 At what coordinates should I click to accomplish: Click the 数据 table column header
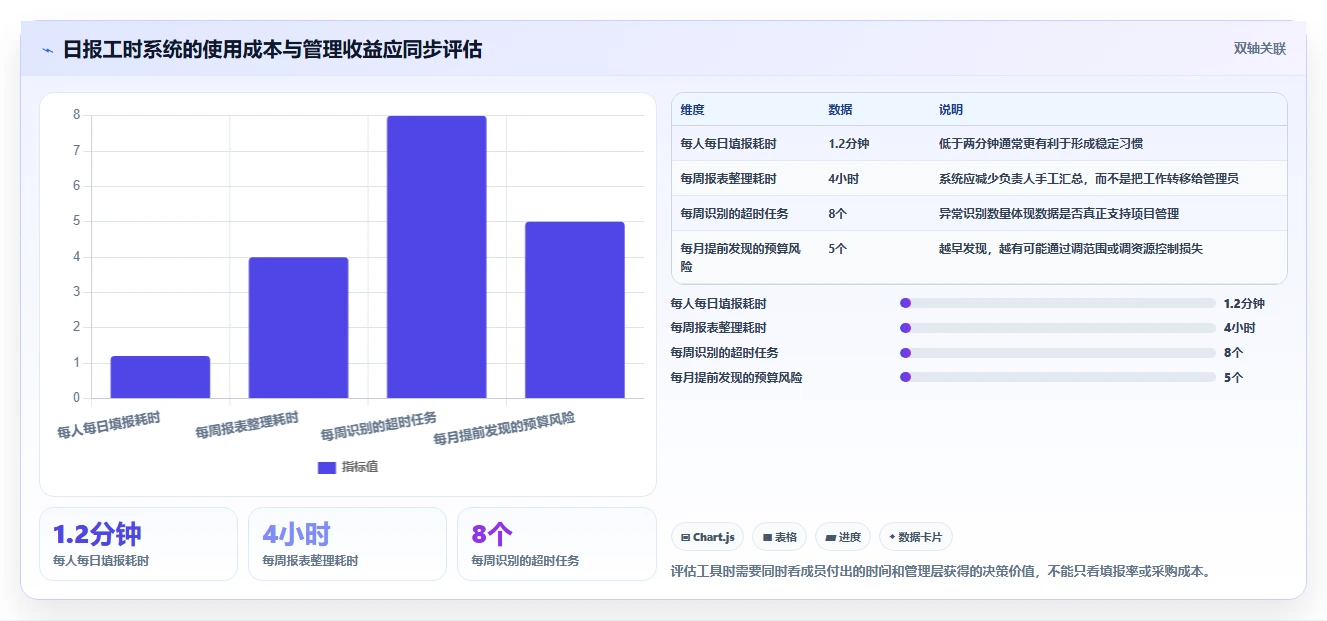(840, 110)
